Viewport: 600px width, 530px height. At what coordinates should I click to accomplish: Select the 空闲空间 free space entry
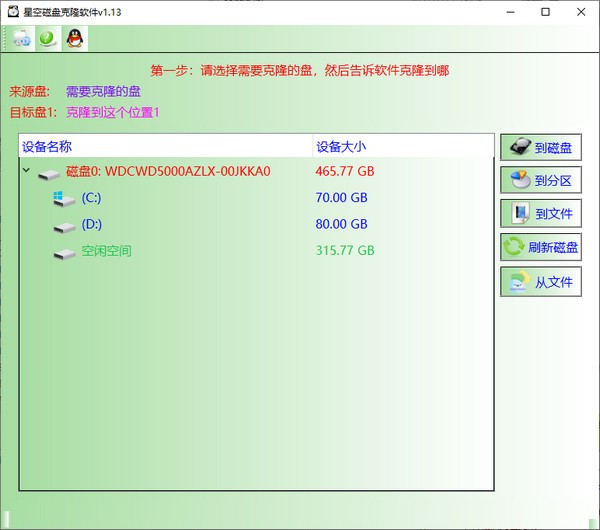(106, 250)
